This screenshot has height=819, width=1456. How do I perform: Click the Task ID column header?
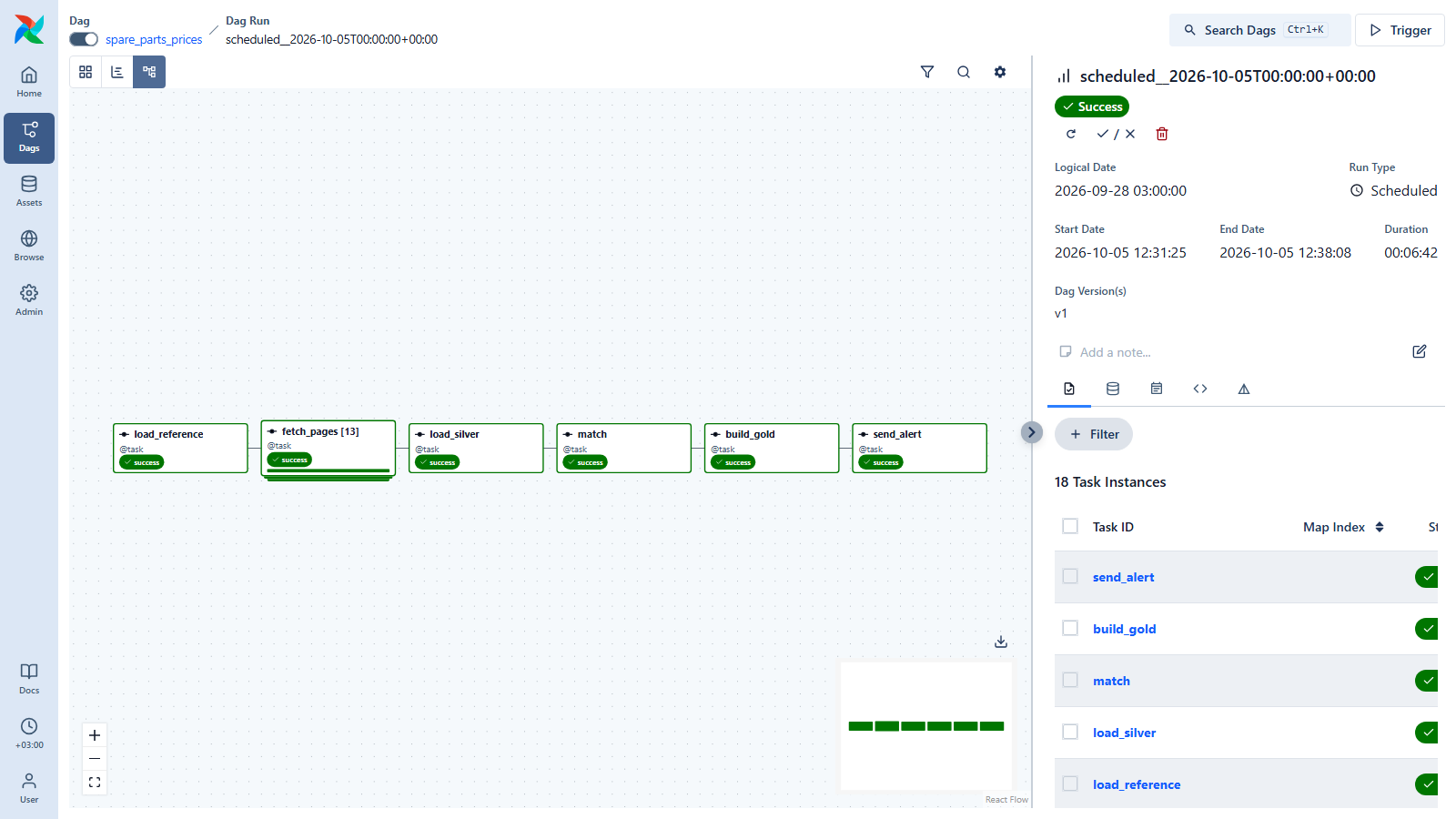tap(1113, 527)
